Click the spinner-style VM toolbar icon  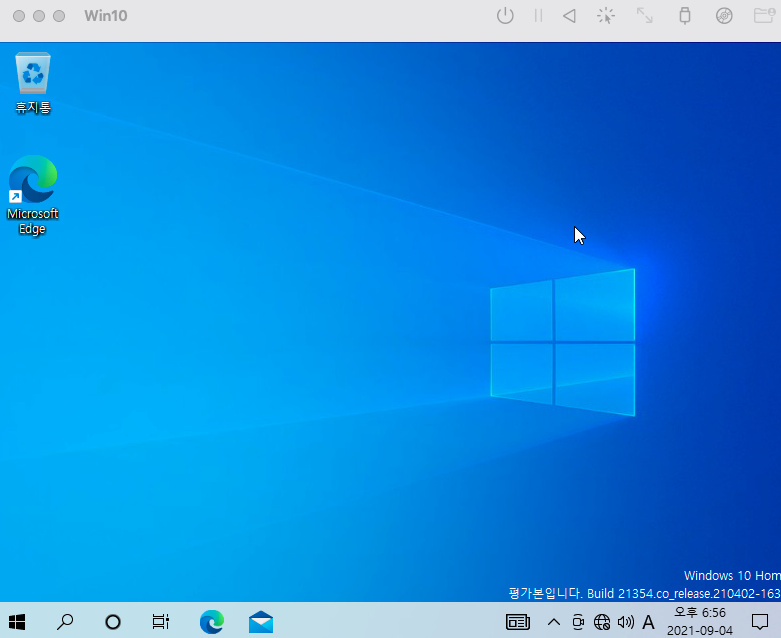[x=606, y=16]
